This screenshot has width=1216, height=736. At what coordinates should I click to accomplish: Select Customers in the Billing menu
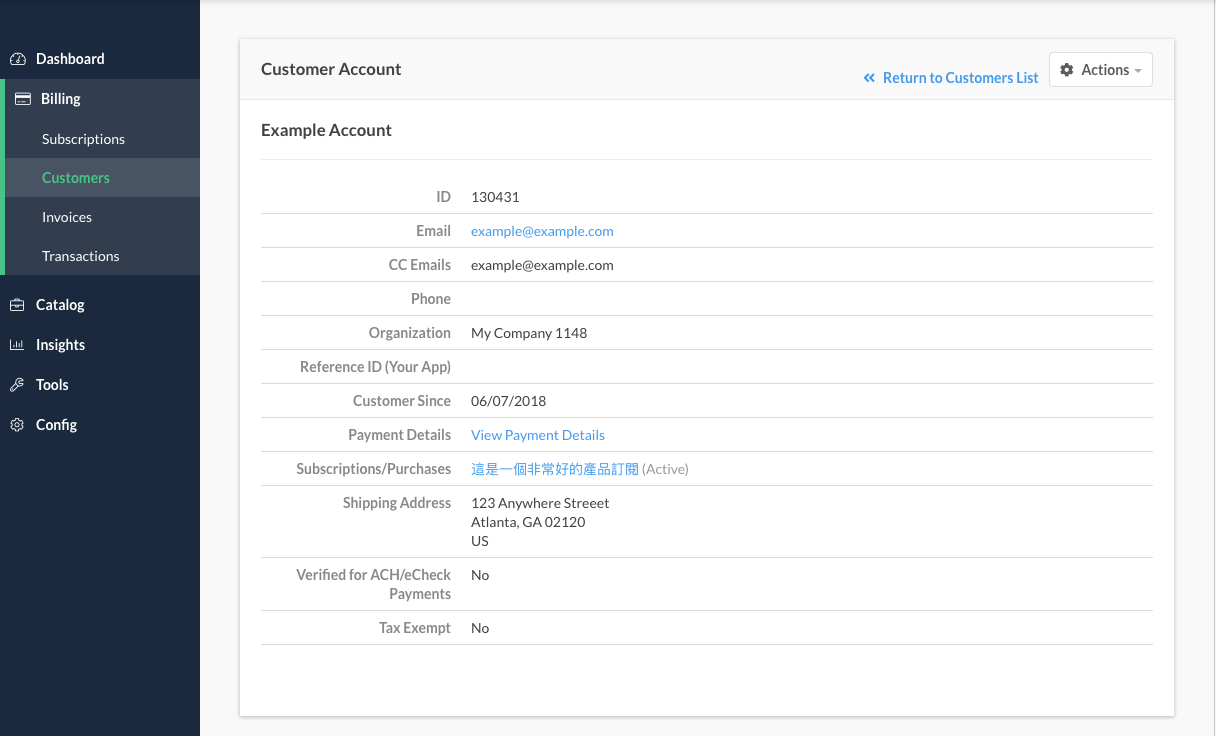point(76,178)
